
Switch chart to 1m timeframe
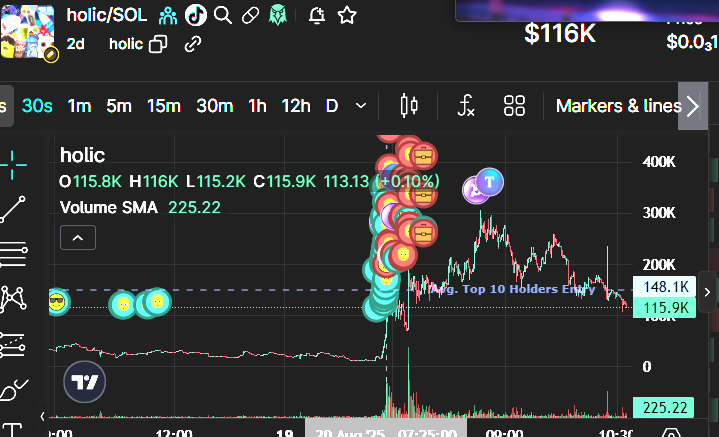(x=79, y=106)
